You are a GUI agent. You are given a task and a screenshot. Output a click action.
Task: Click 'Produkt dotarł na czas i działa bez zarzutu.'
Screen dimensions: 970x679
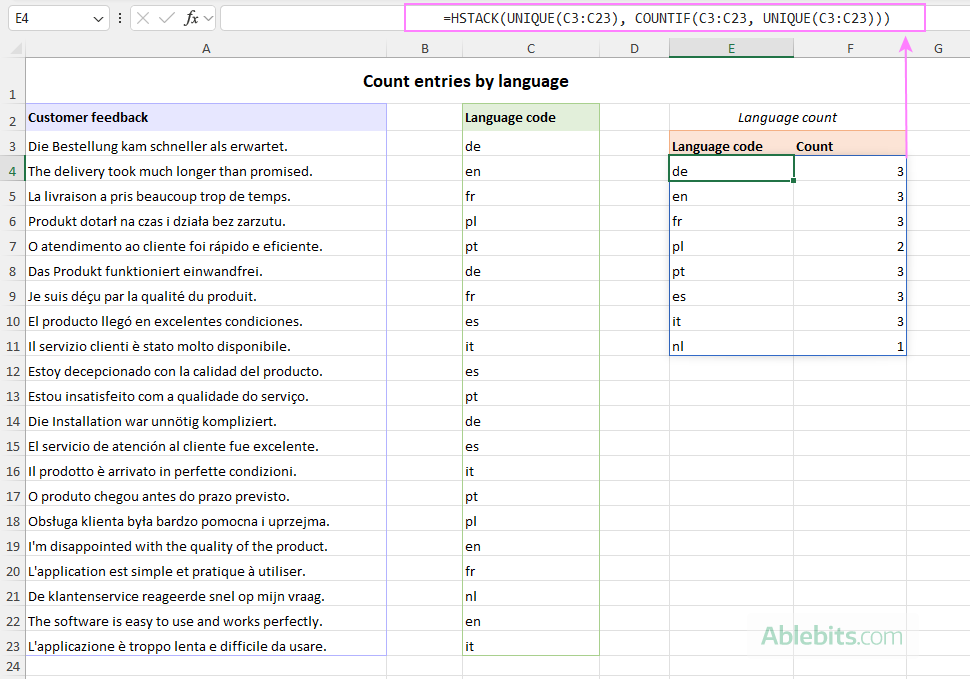157,221
